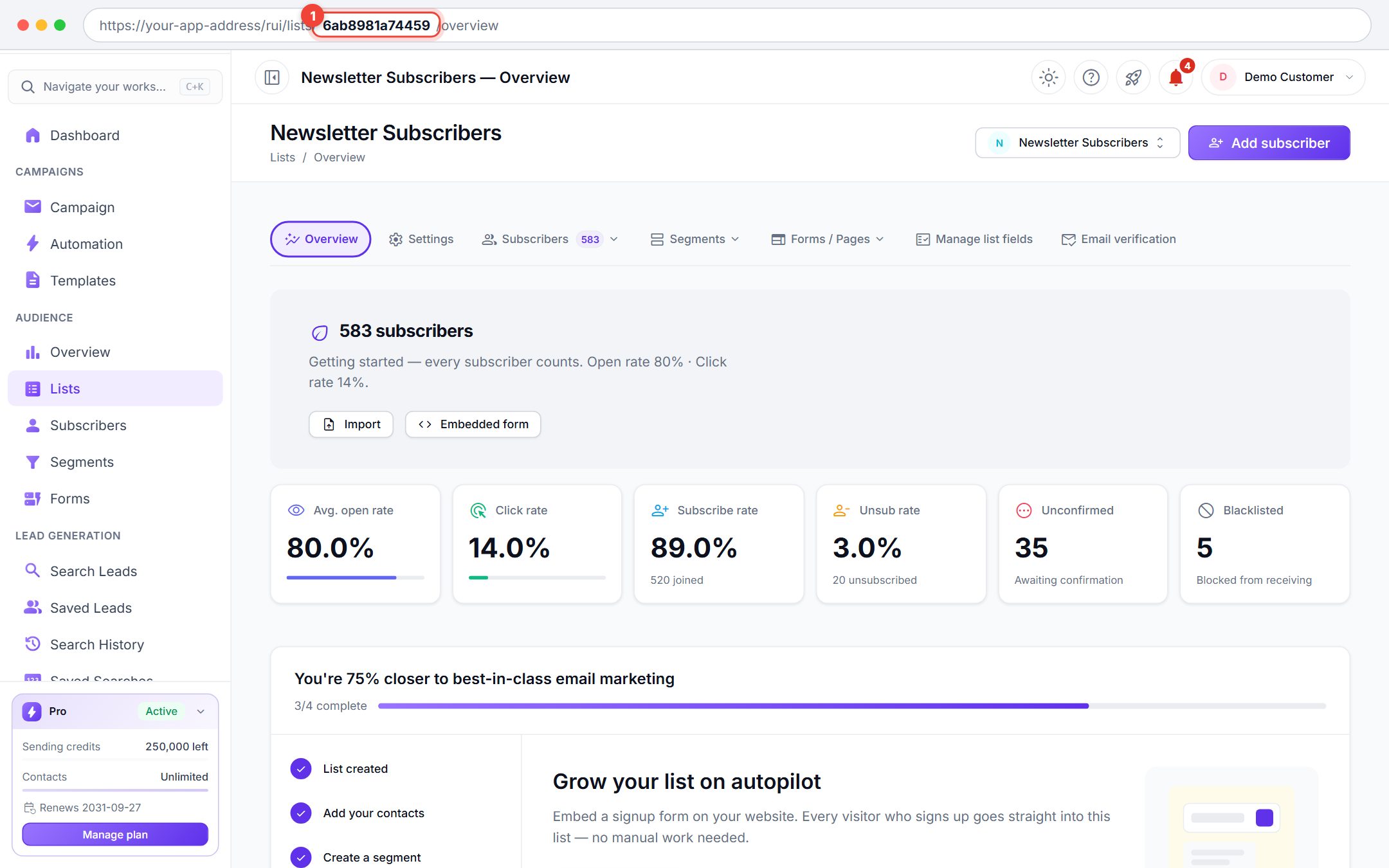This screenshot has height=868, width=1389.
Task: Open Subscribers in the sidebar
Action: point(115,426)
